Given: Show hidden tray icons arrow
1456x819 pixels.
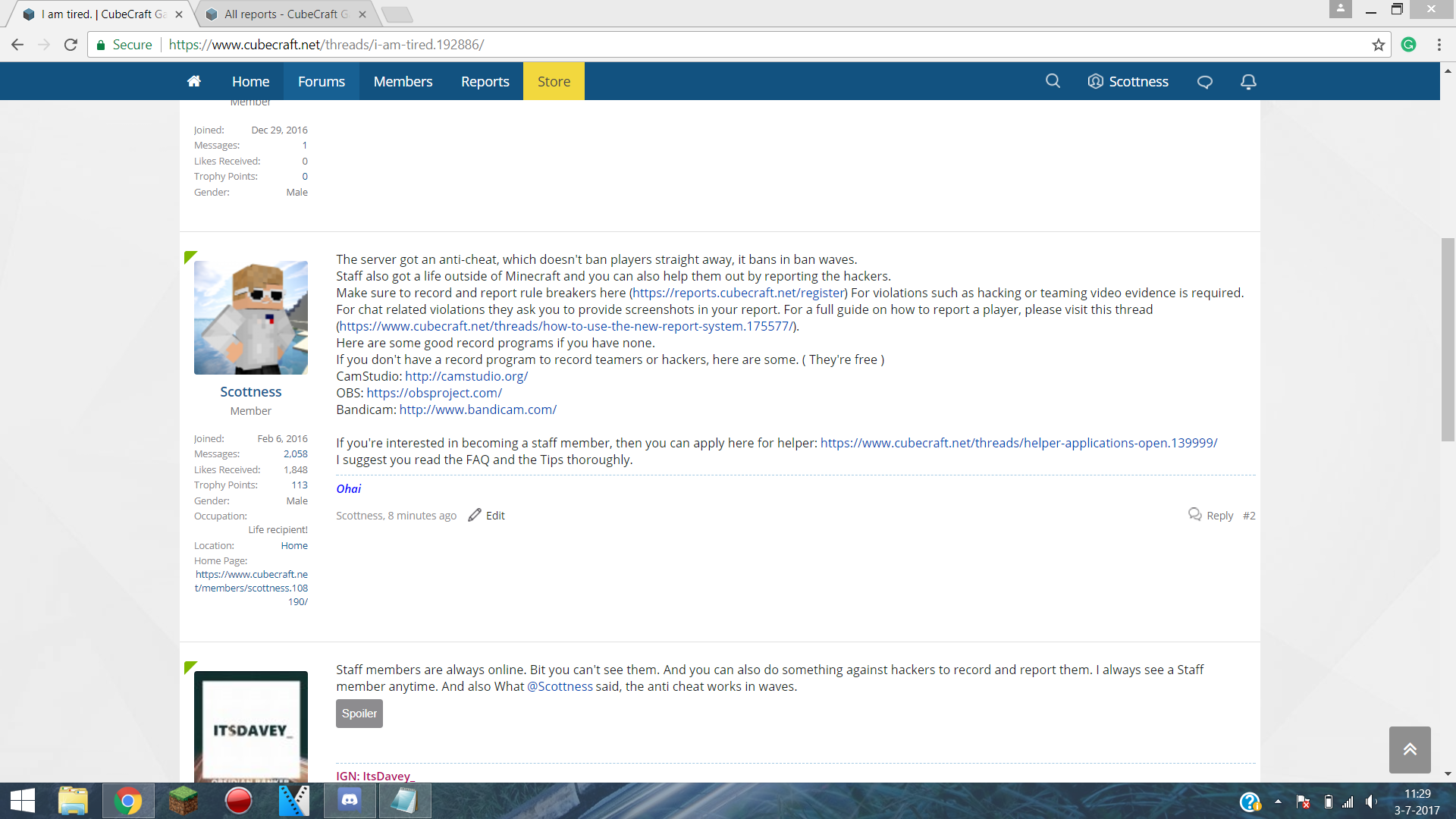Looking at the screenshot, I should (1278, 802).
